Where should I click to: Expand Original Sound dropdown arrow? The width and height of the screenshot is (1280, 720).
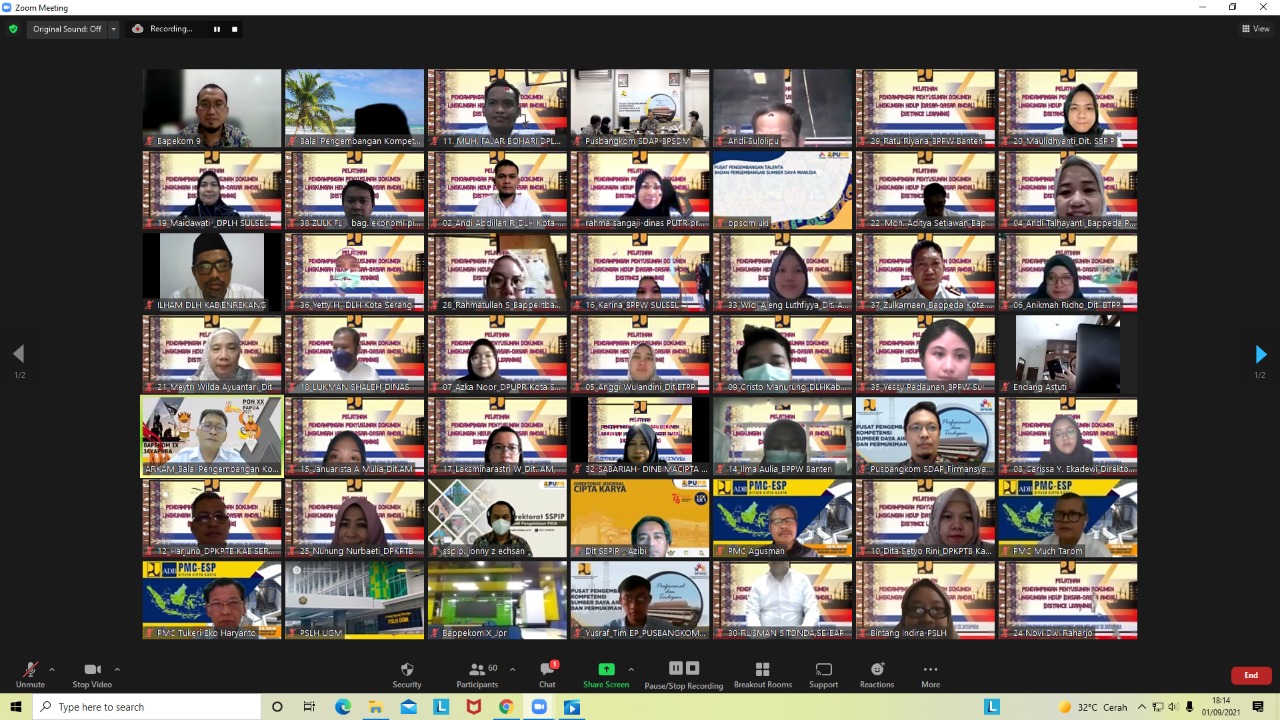pos(113,29)
